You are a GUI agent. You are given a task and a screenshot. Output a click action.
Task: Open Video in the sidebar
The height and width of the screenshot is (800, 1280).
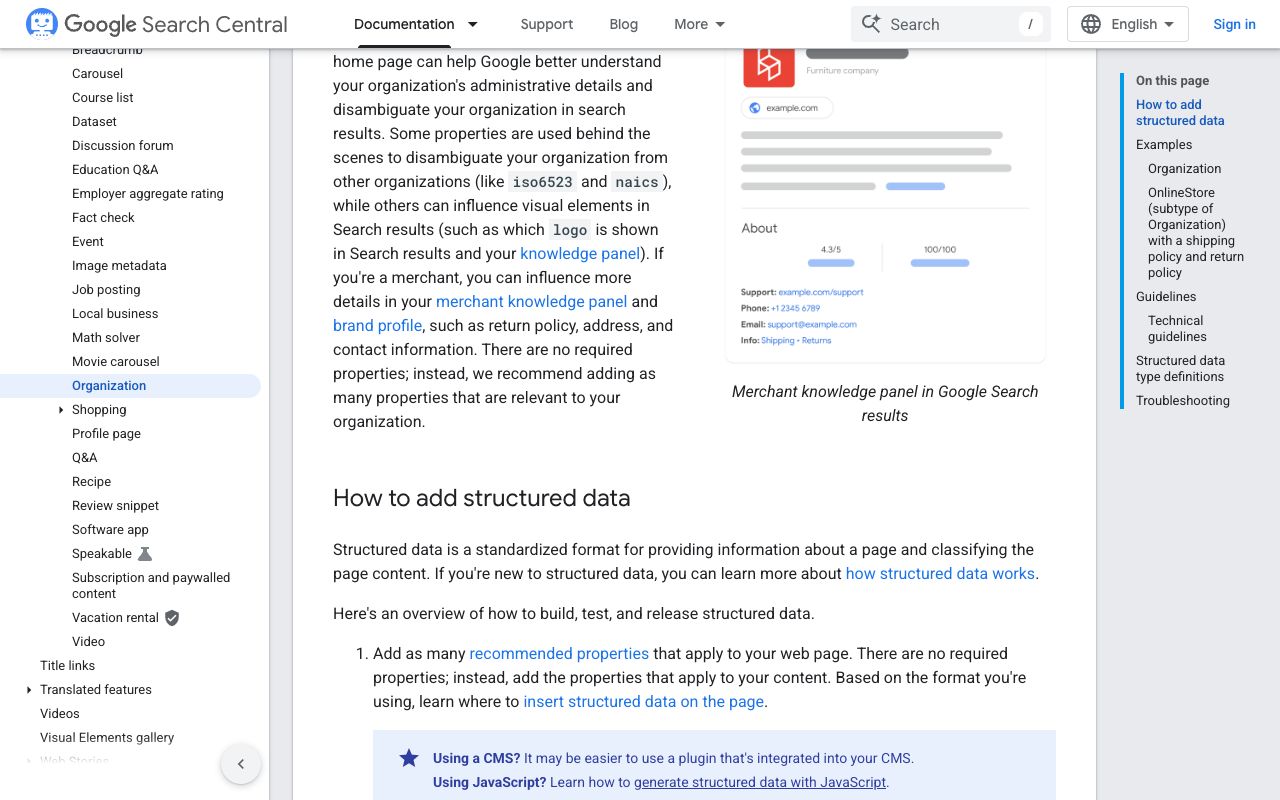[x=88, y=642]
